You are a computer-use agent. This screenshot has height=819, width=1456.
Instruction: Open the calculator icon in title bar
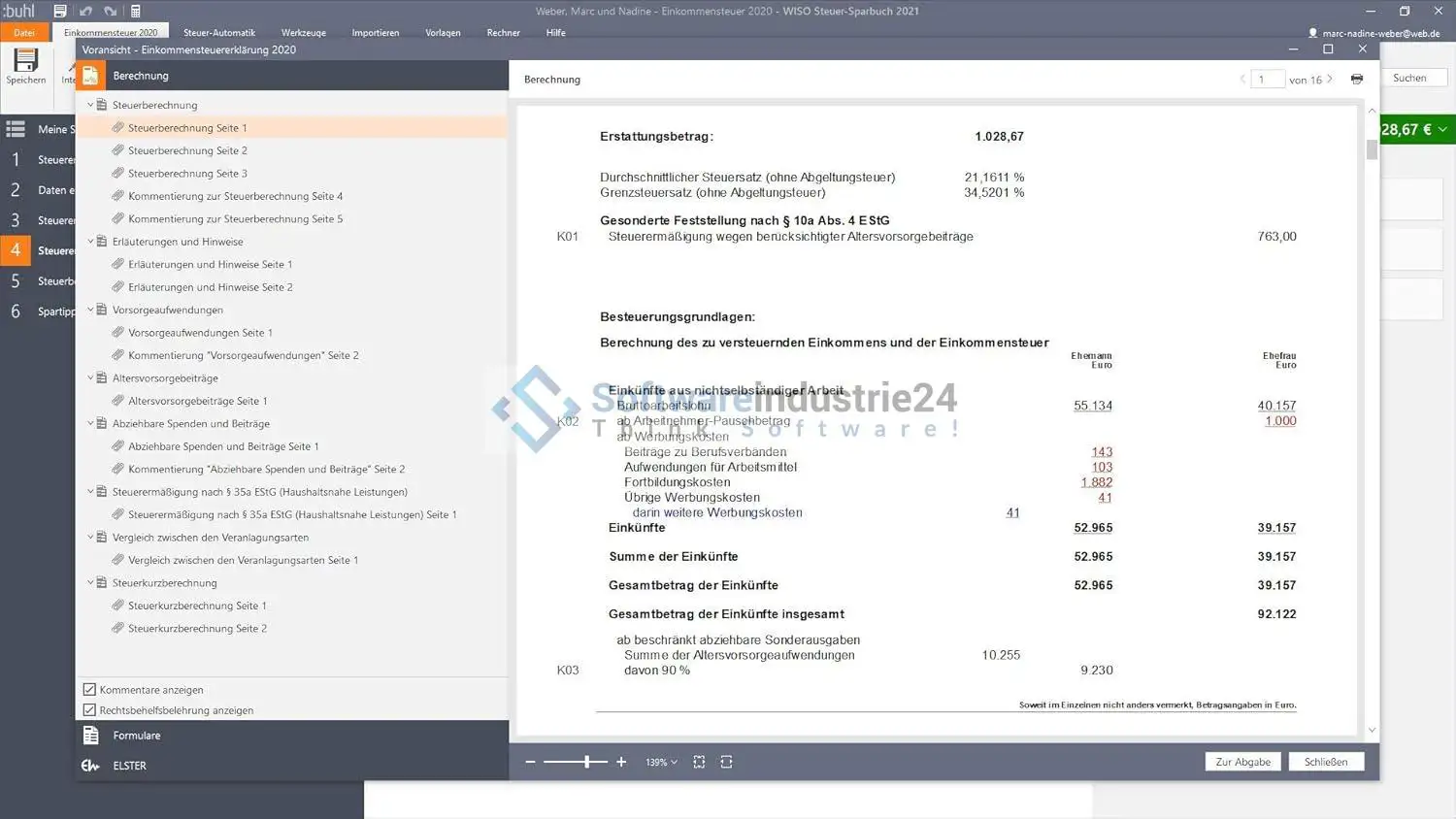(x=136, y=11)
